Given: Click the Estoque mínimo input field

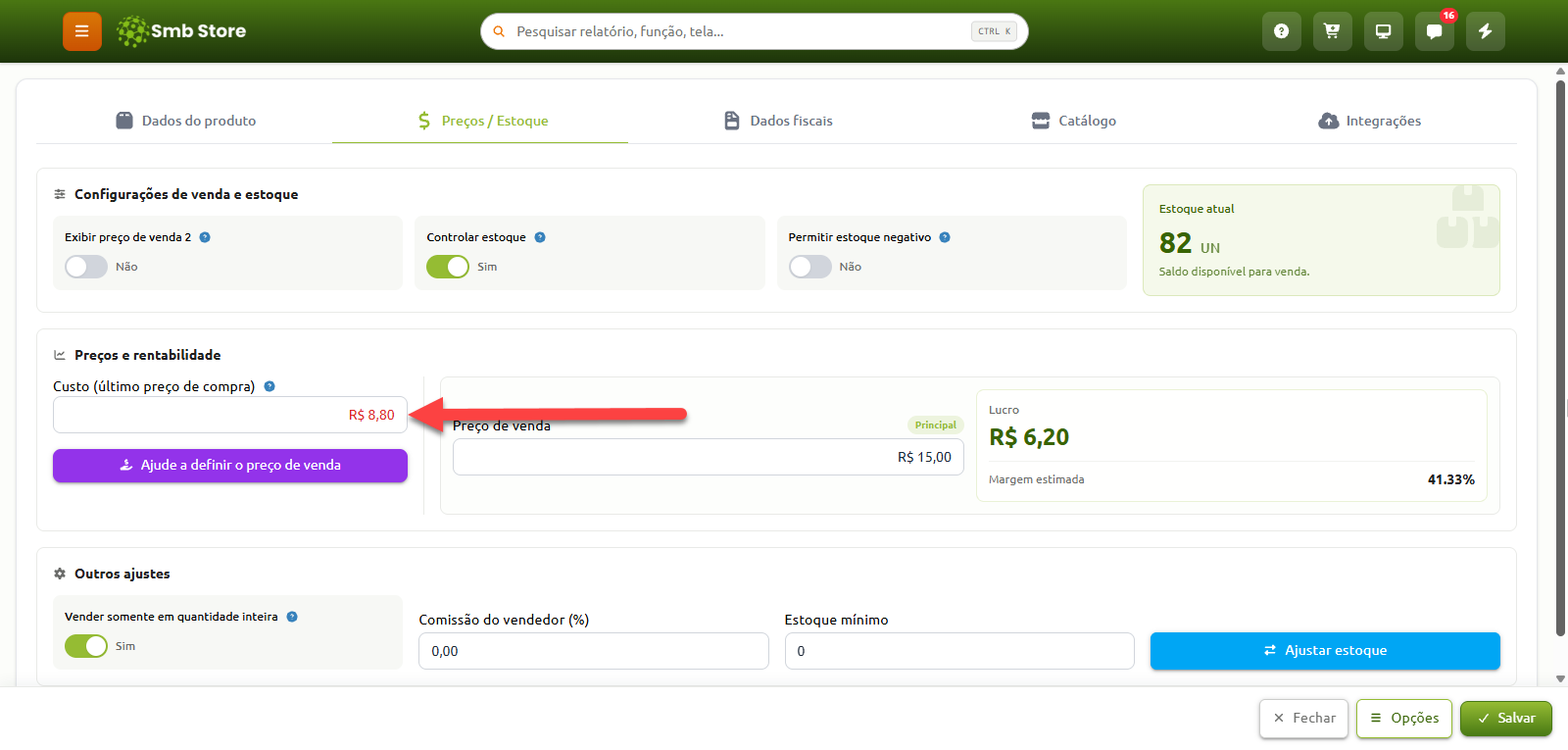Looking at the screenshot, I should point(959,651).
